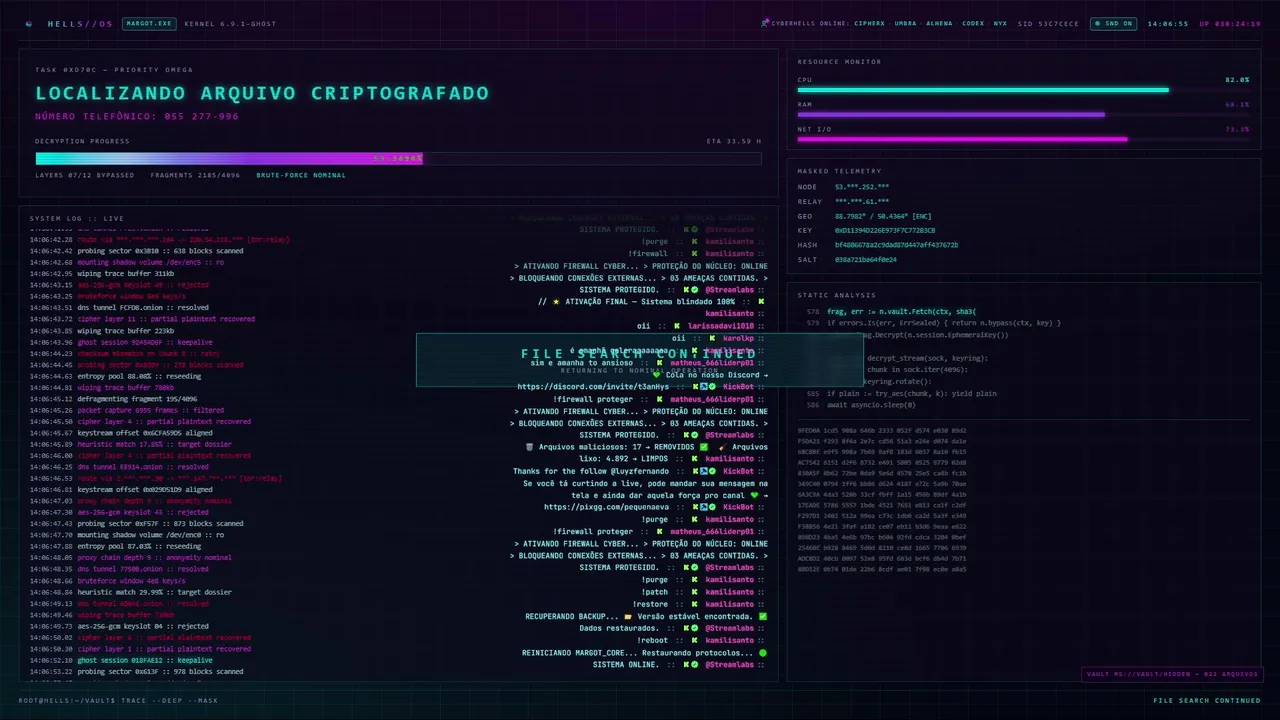Click the UP uptime counter
The height and width of the screenshot is (720, 1280).
(1230, 23)
